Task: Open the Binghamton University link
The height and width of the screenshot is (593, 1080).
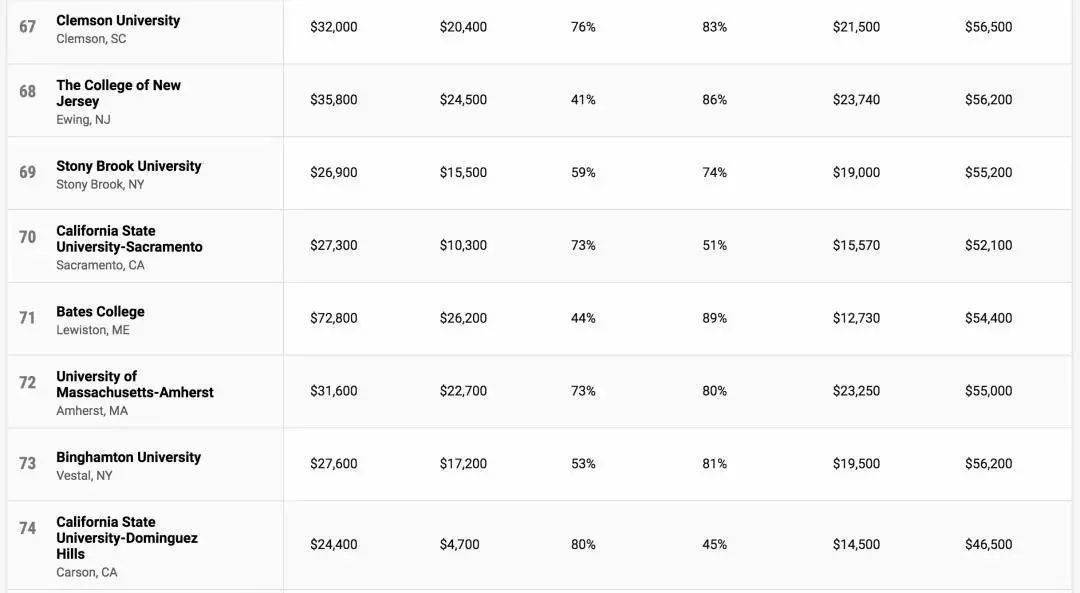Action: [128, 457]
